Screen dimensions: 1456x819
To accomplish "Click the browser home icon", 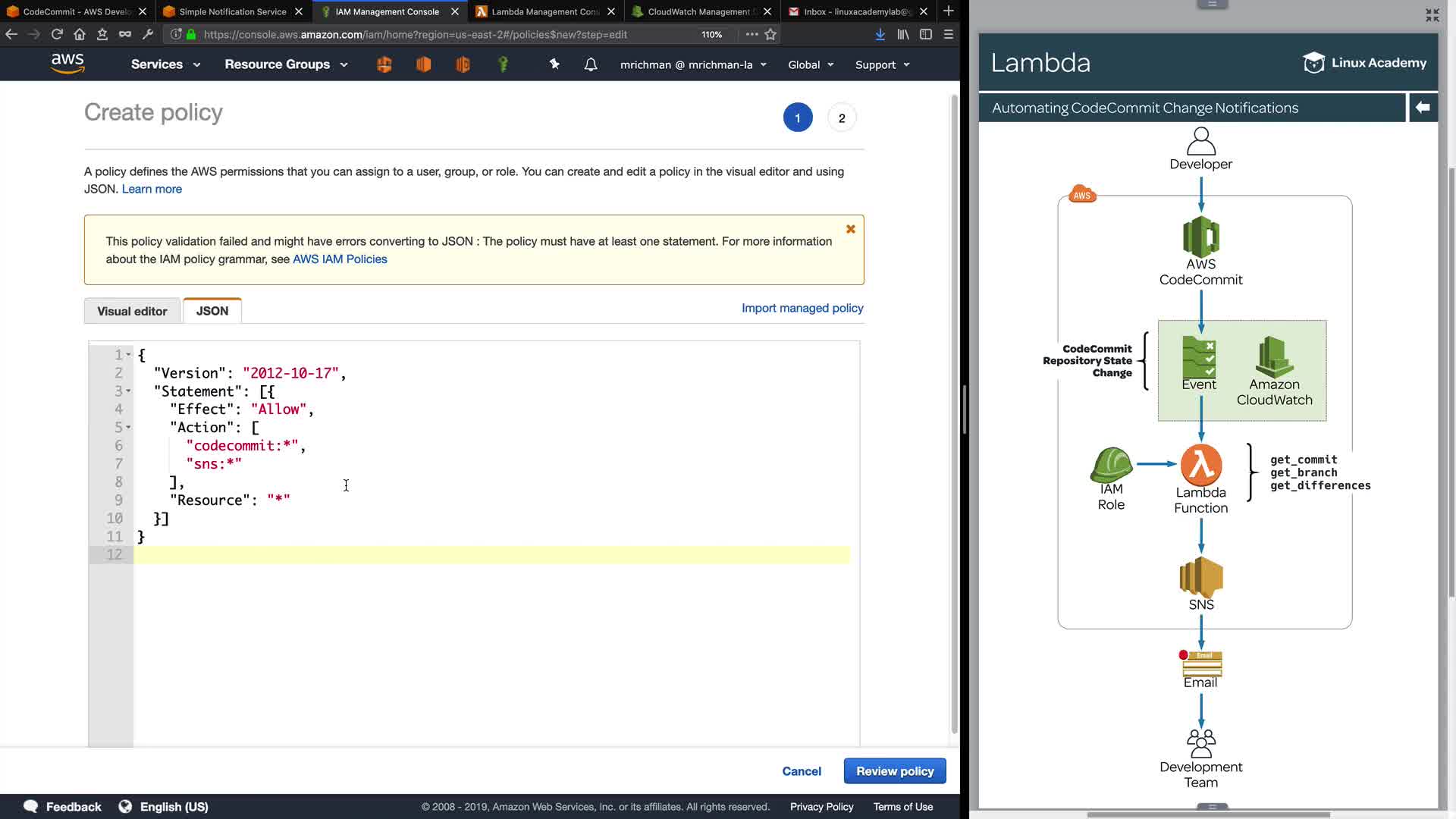I will tap(80, 34).
